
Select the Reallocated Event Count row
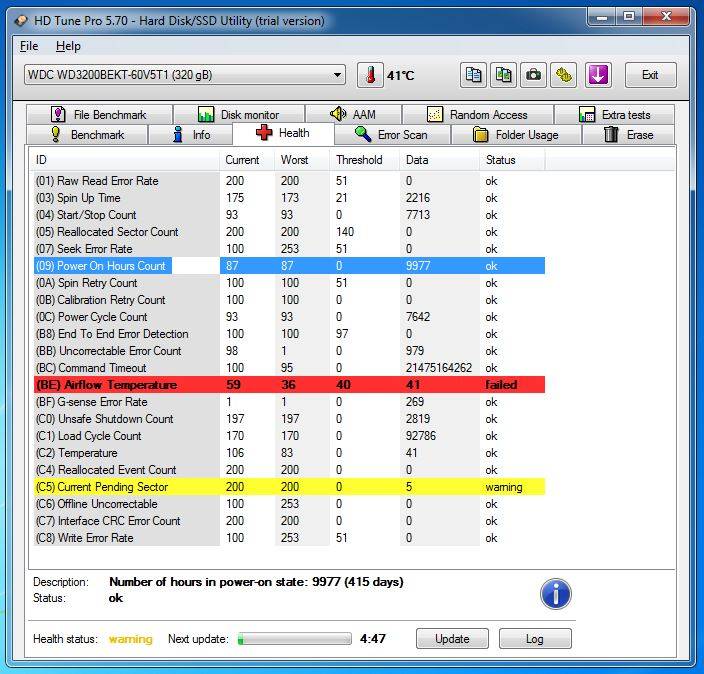(290, 470)
